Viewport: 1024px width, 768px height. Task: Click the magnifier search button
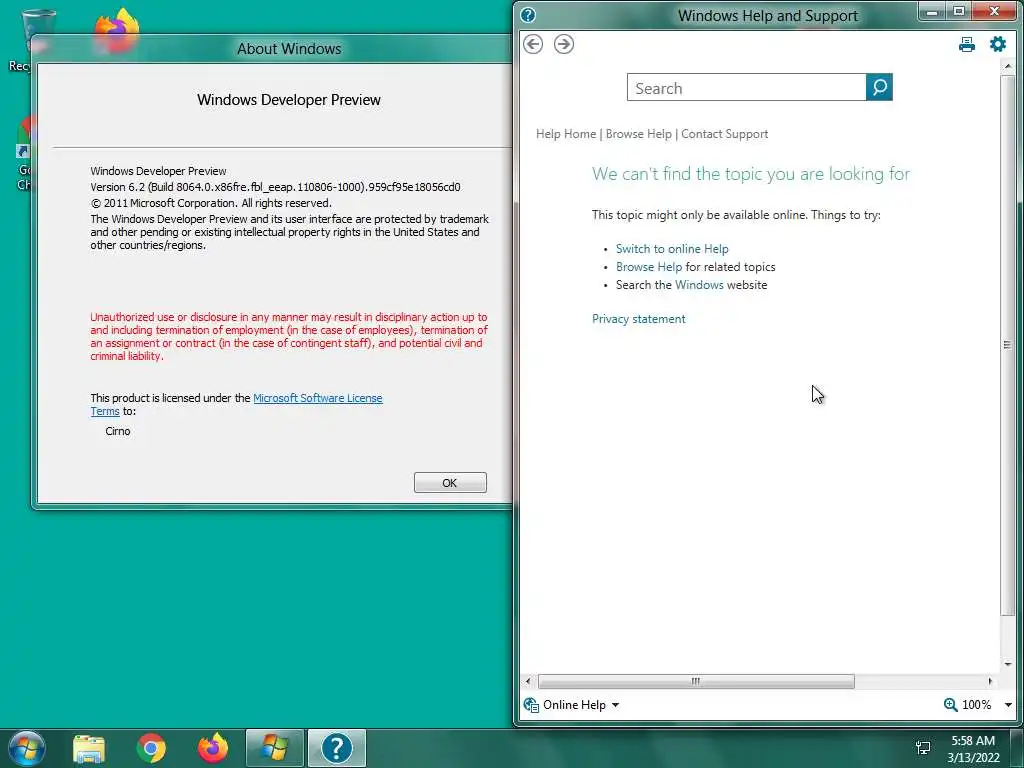[x=879, y=87]
